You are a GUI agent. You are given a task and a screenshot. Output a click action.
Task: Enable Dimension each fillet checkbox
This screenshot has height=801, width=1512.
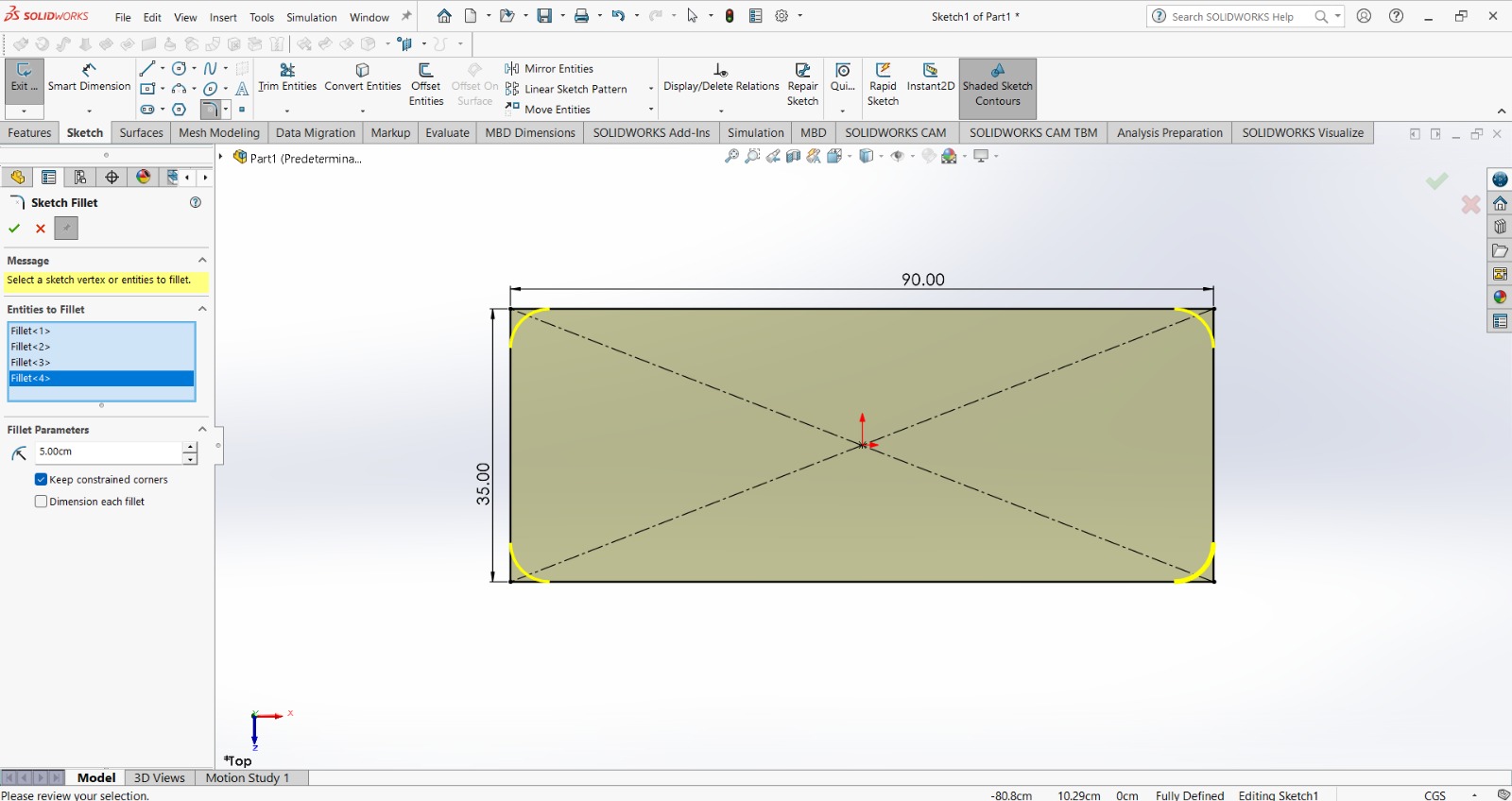pos(42,502)
